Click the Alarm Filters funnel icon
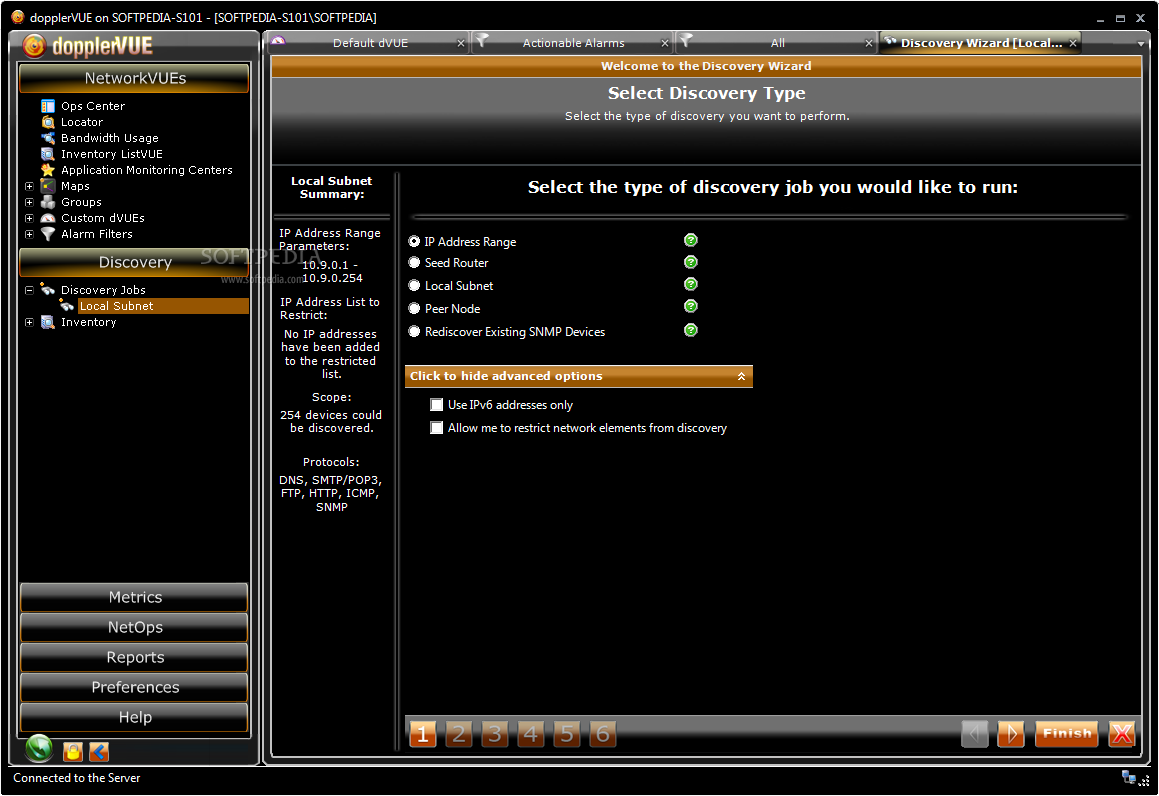This screenshot has width=1159, height=796. pos(48,234)
